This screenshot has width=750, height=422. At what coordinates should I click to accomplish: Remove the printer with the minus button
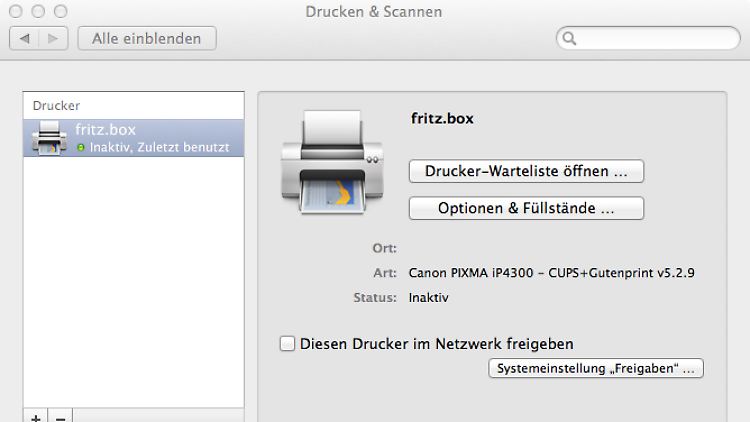[x=60, y=416]
